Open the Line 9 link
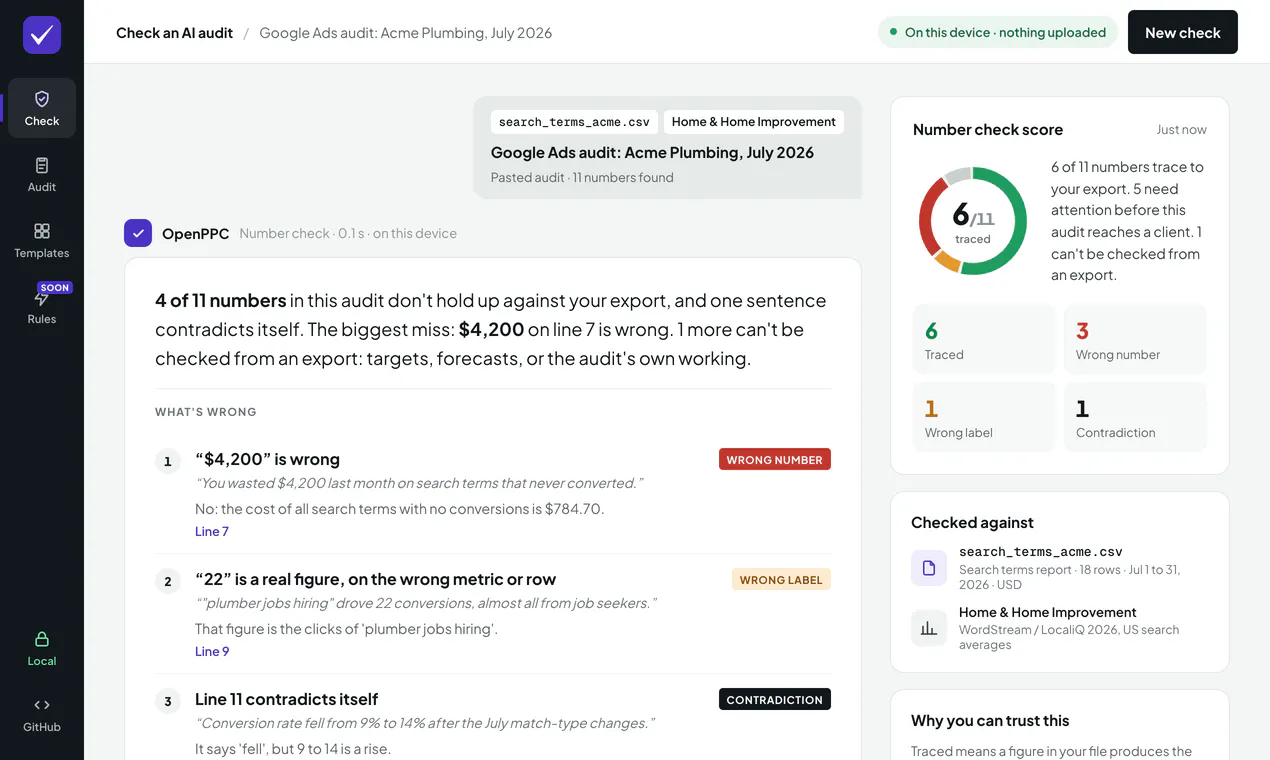The width and height of the screenshot is (1270, 760). coord(212,651)
